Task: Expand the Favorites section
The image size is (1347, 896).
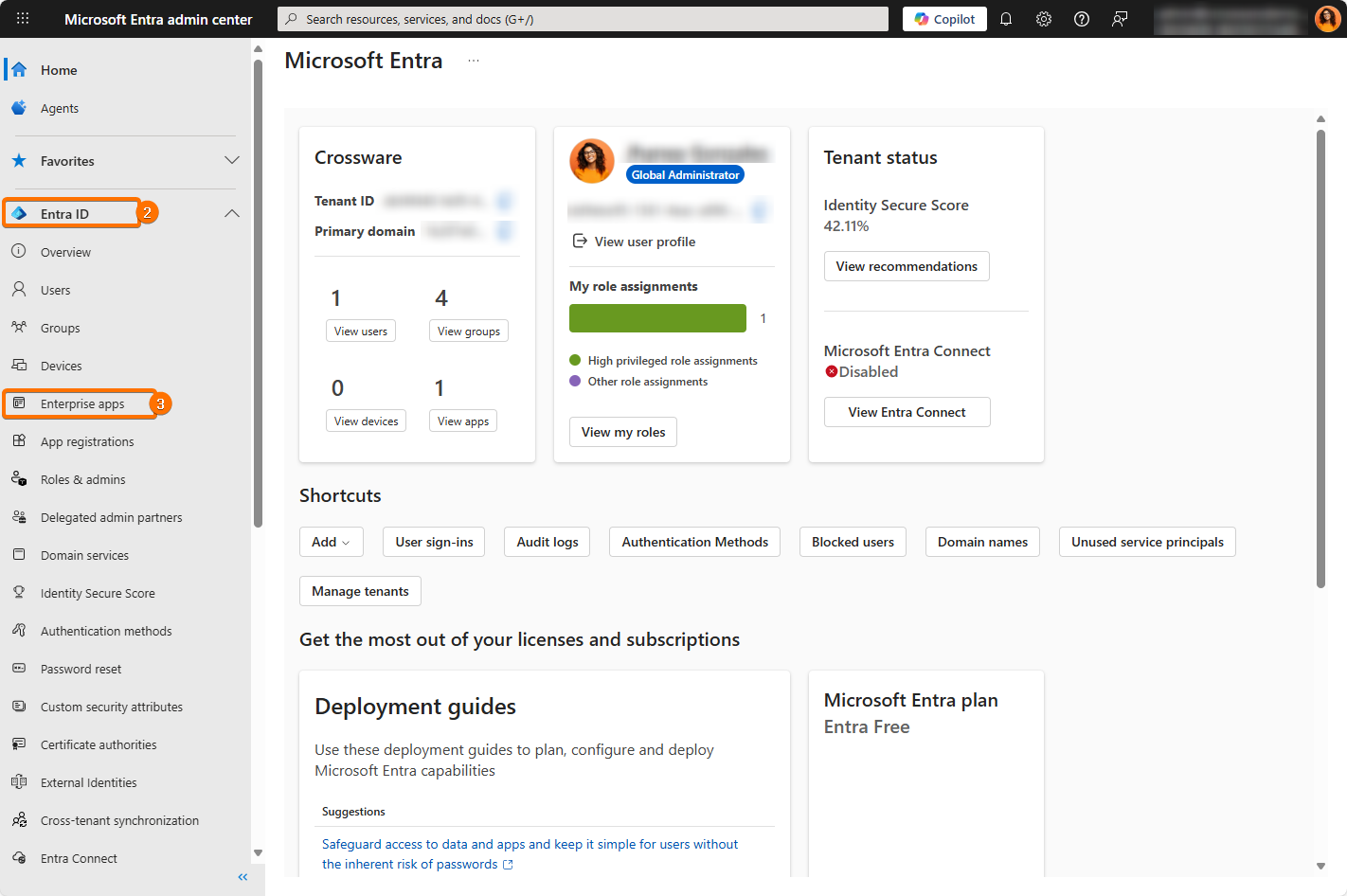Action: pos(231,161)
